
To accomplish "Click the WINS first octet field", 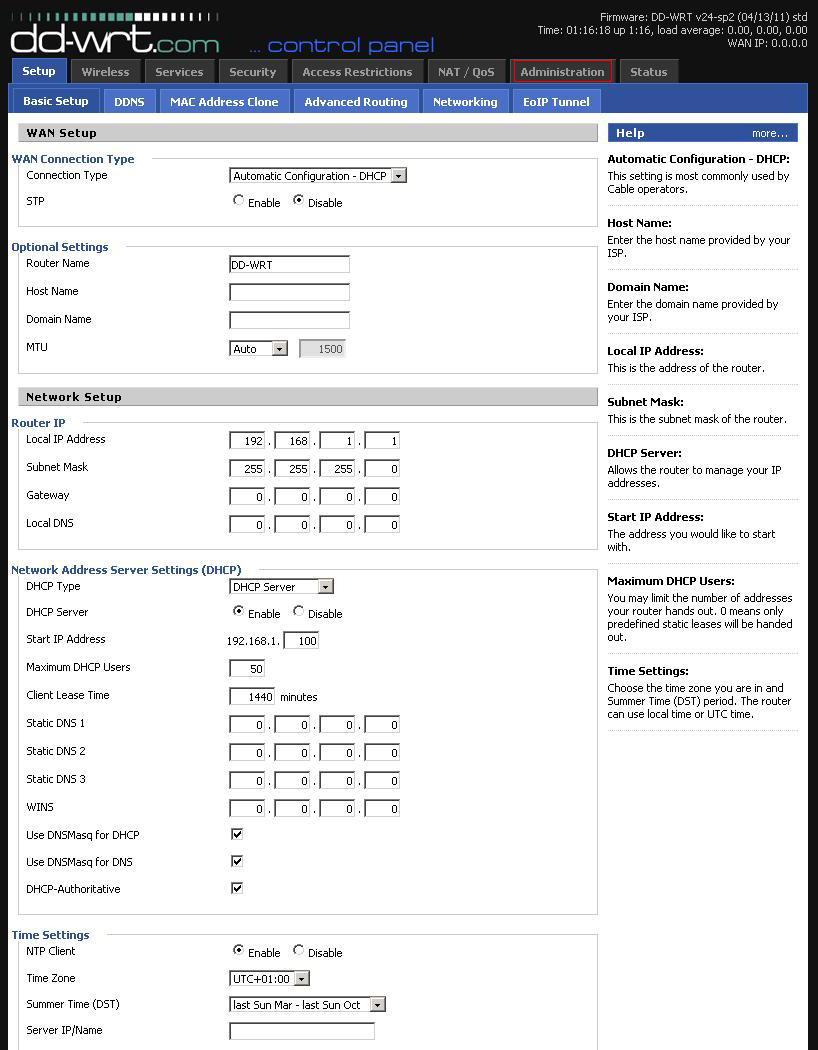I will (x=247, y=809).
